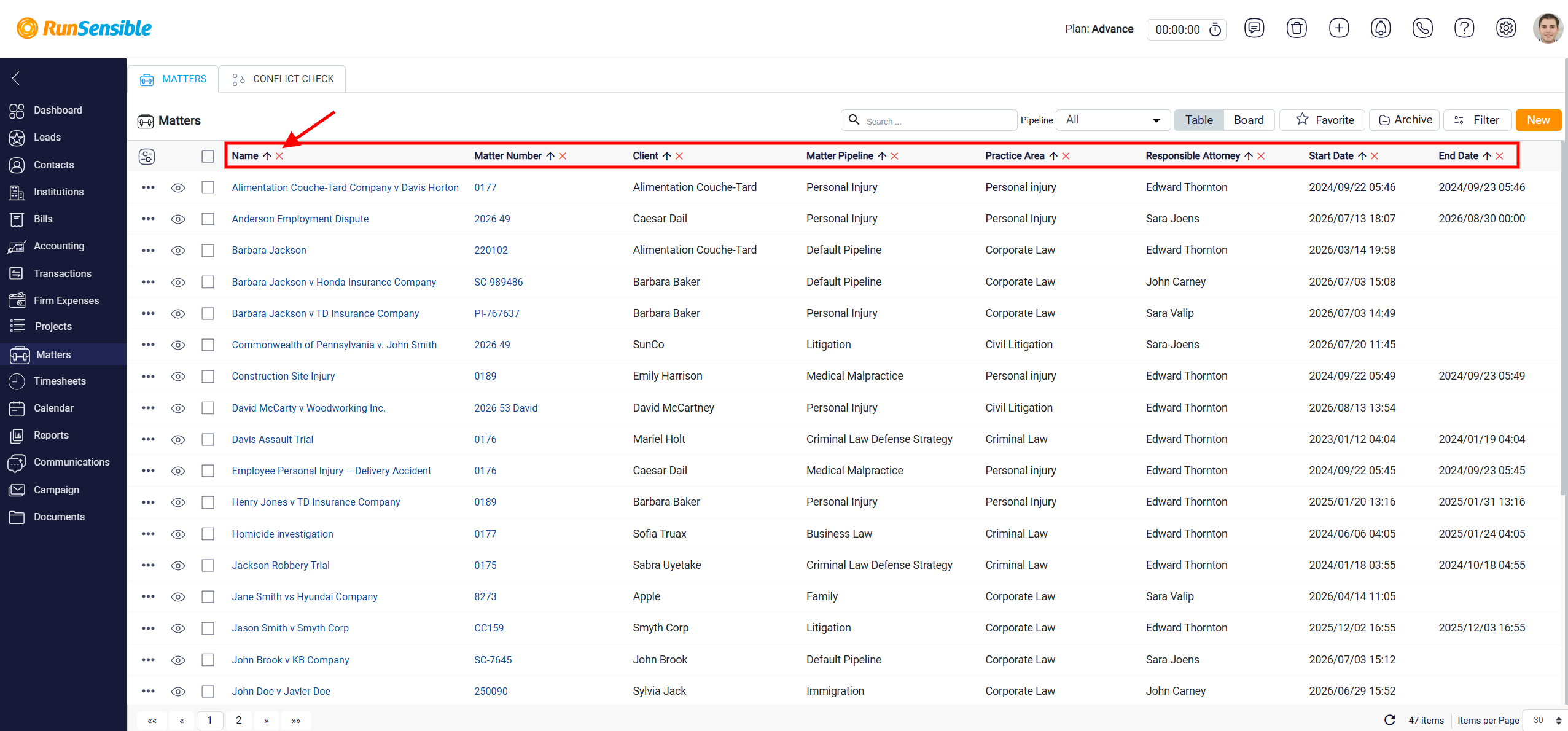
Task: Open the Construction Site Injury matter link
Action: [283, 376]
